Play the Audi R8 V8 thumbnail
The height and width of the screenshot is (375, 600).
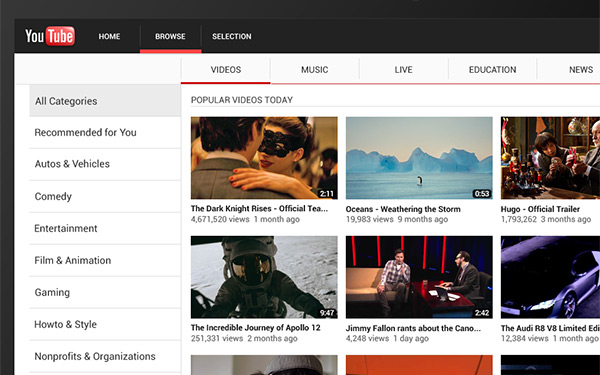point(550,277)
